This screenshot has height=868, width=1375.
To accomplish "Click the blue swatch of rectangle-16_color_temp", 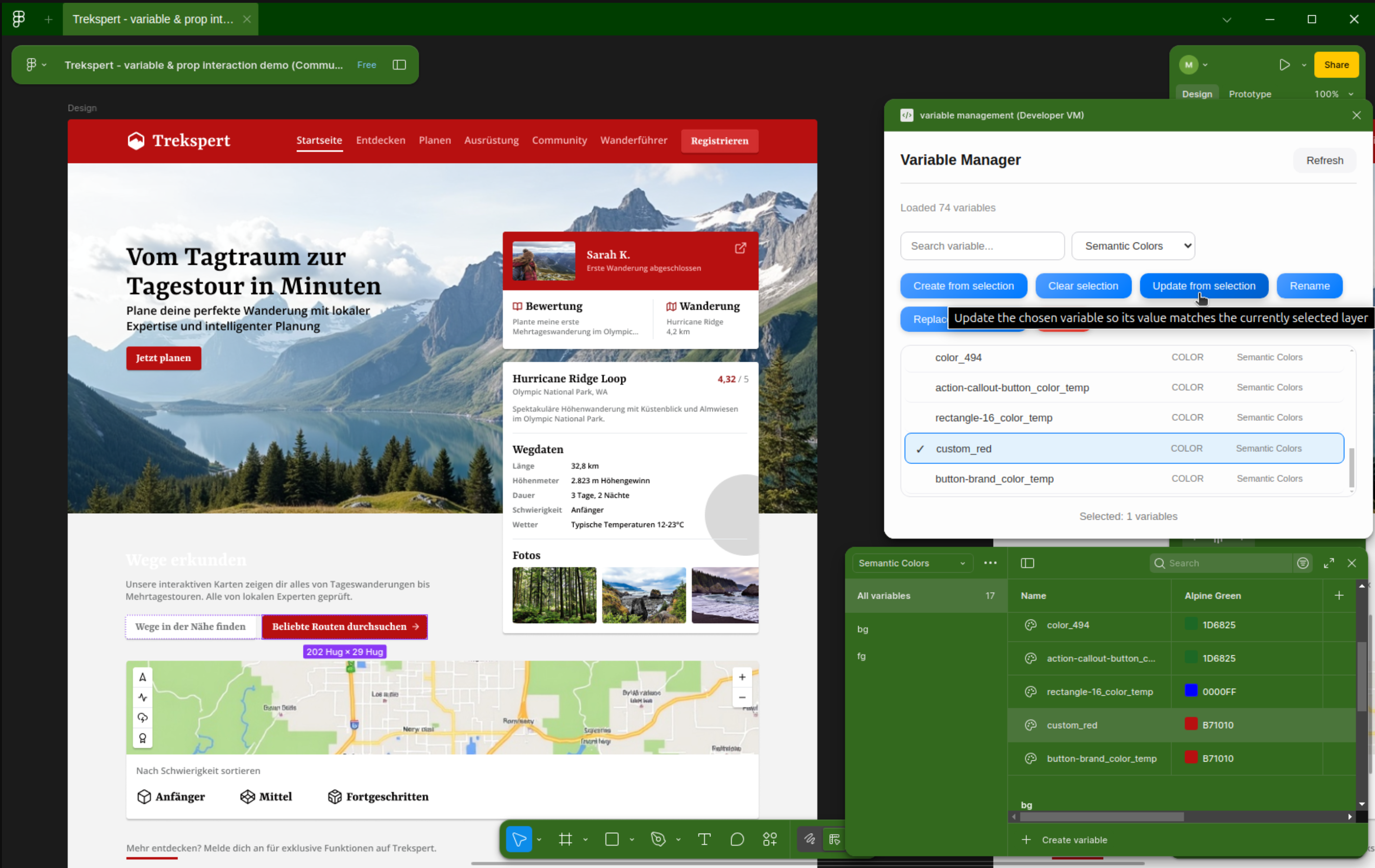I will coord(1191,691).
